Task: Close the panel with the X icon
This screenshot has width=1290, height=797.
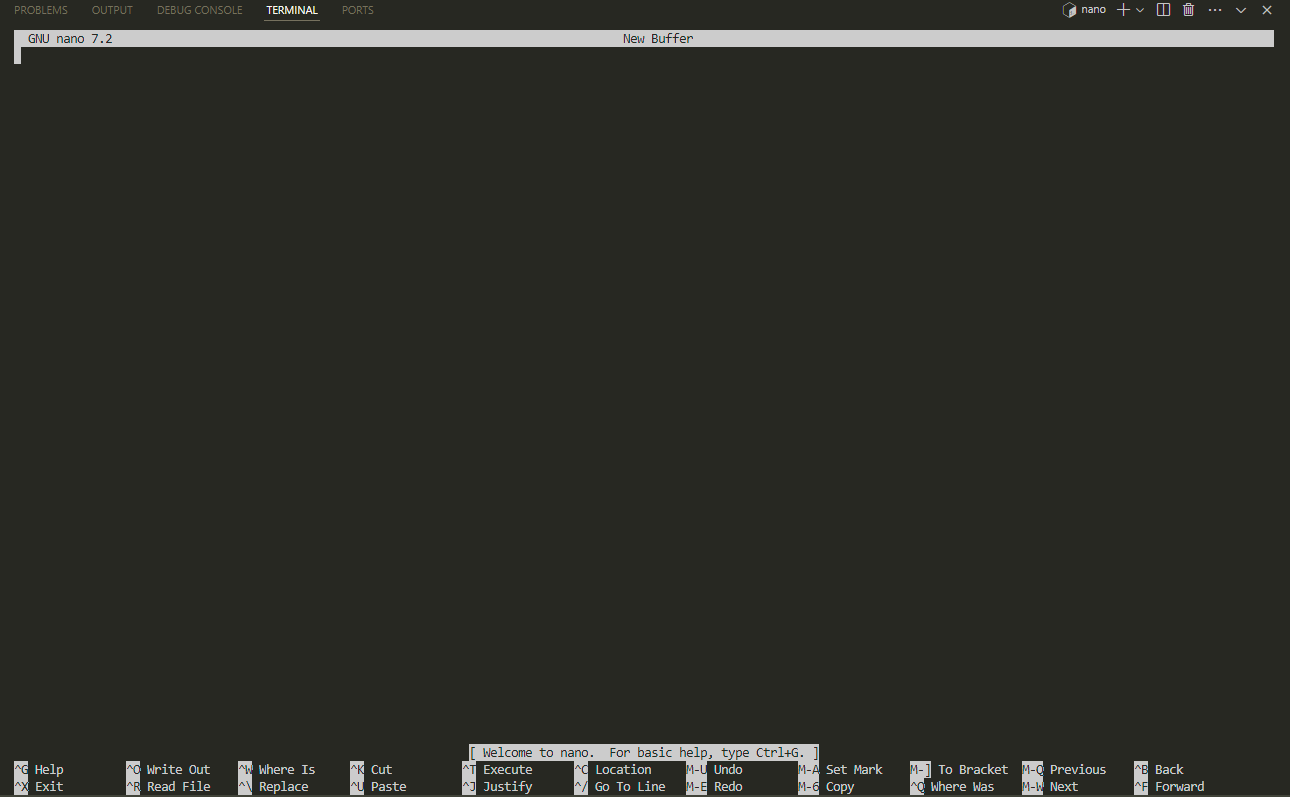Action: [x=1267, y=10]
